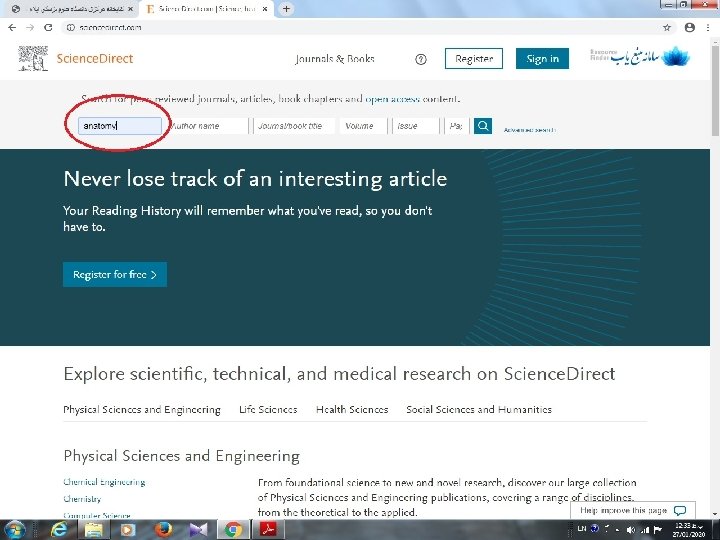Click the Sign in button

point(542,59)
